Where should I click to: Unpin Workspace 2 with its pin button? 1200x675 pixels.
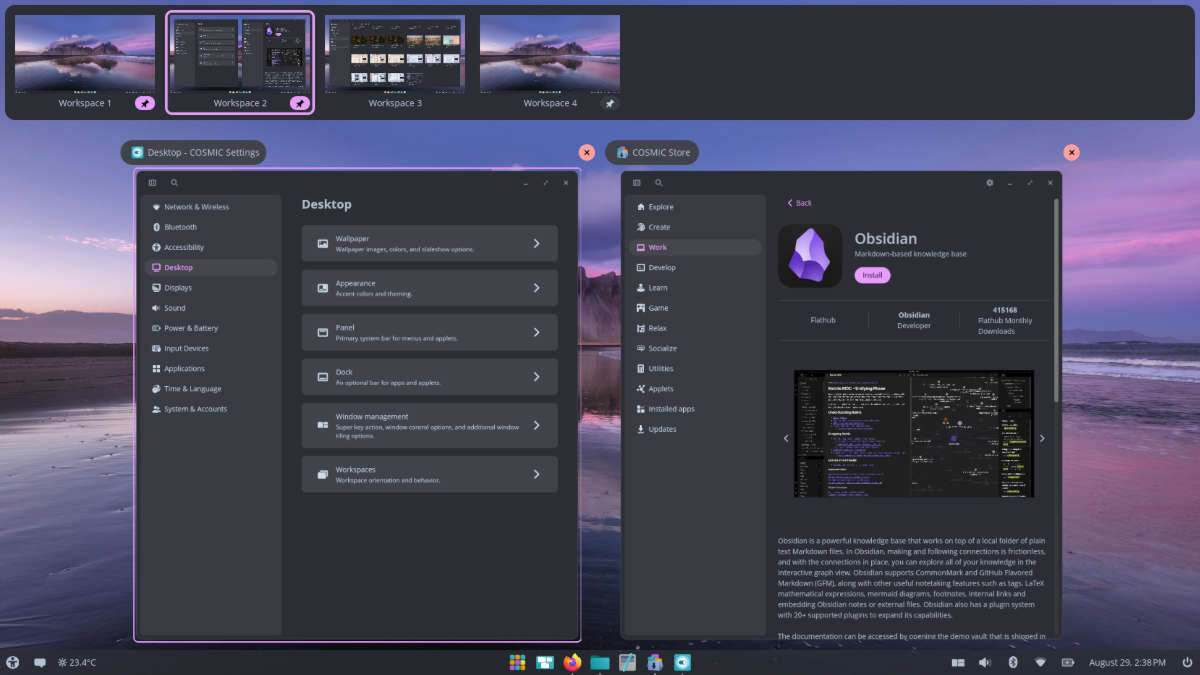pyautogui.click(x=300, y=103)
